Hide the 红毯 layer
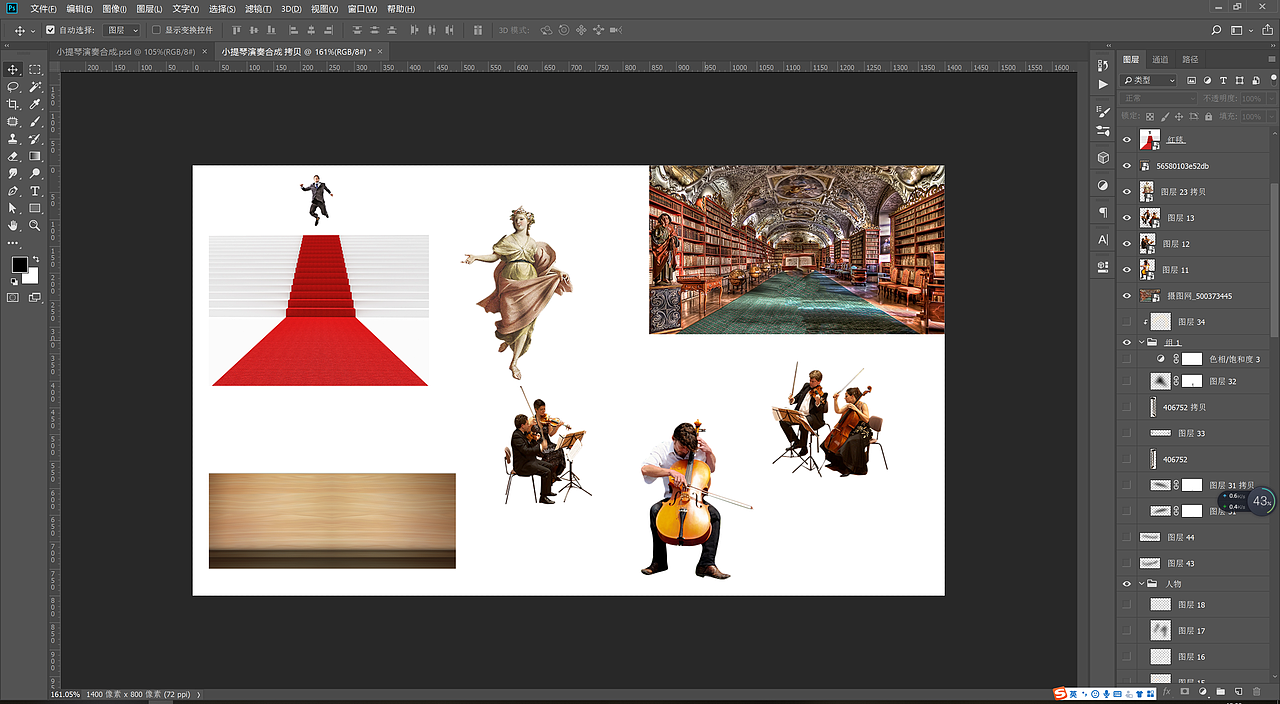1280x704 pixels. coord(1127,140)
